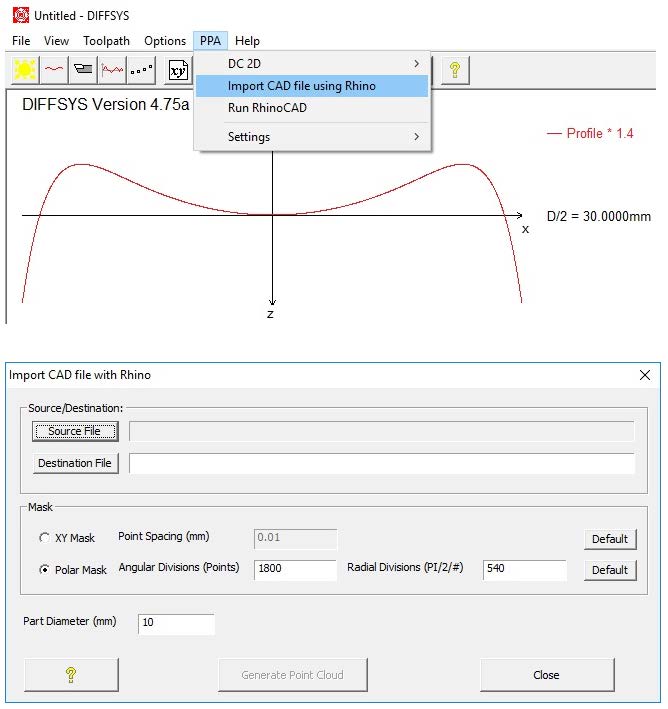Screen dimensions: 668x709
Task: Open the Options menu
Action: [165, 41]
